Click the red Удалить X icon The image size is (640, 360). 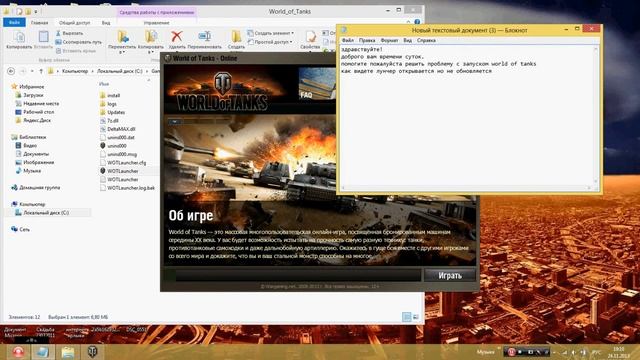[x=177, y=36]
